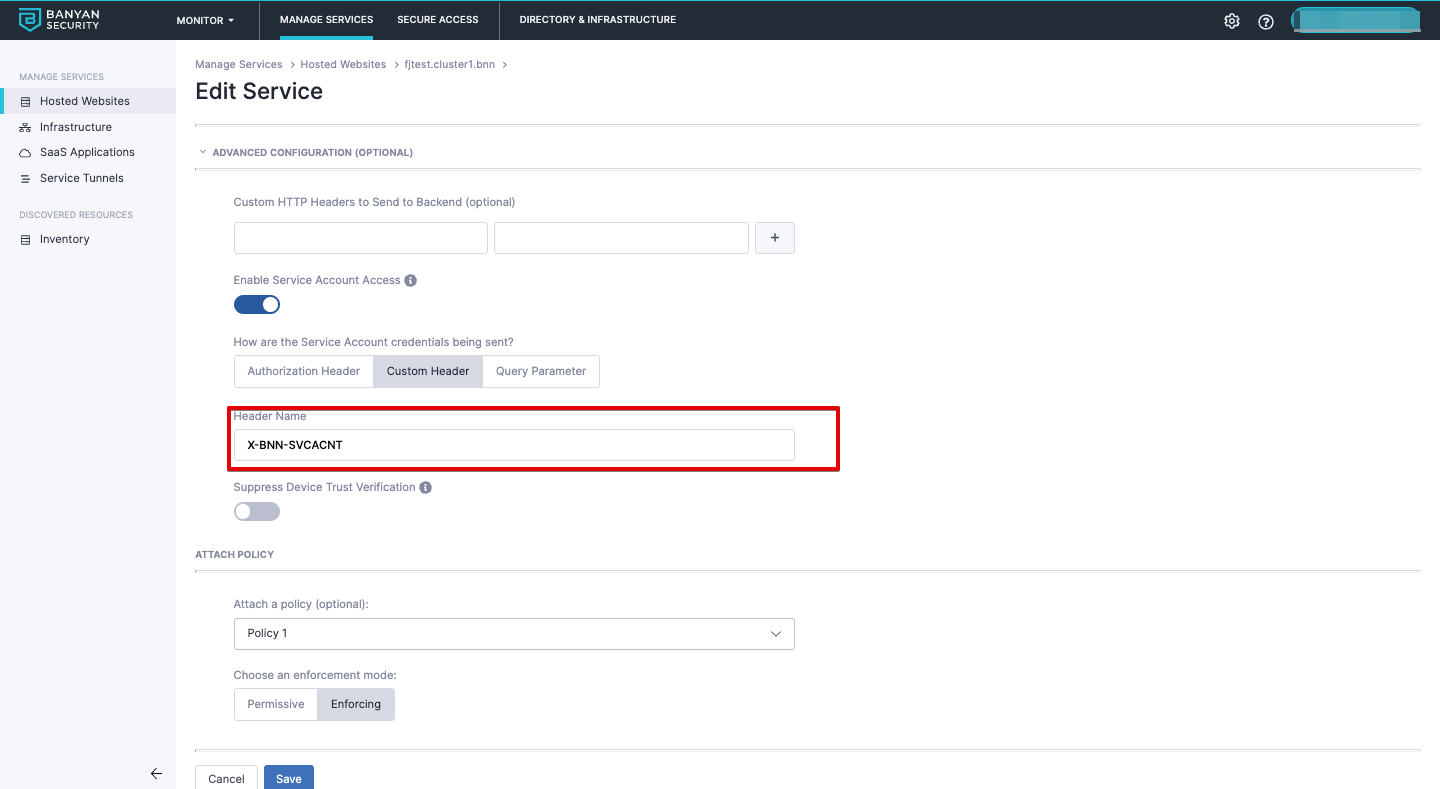Viewport: 1440px width, 789px height.
Task: Click the Infrastructure icon in sidebar
Action: click(x=26, y=128)
